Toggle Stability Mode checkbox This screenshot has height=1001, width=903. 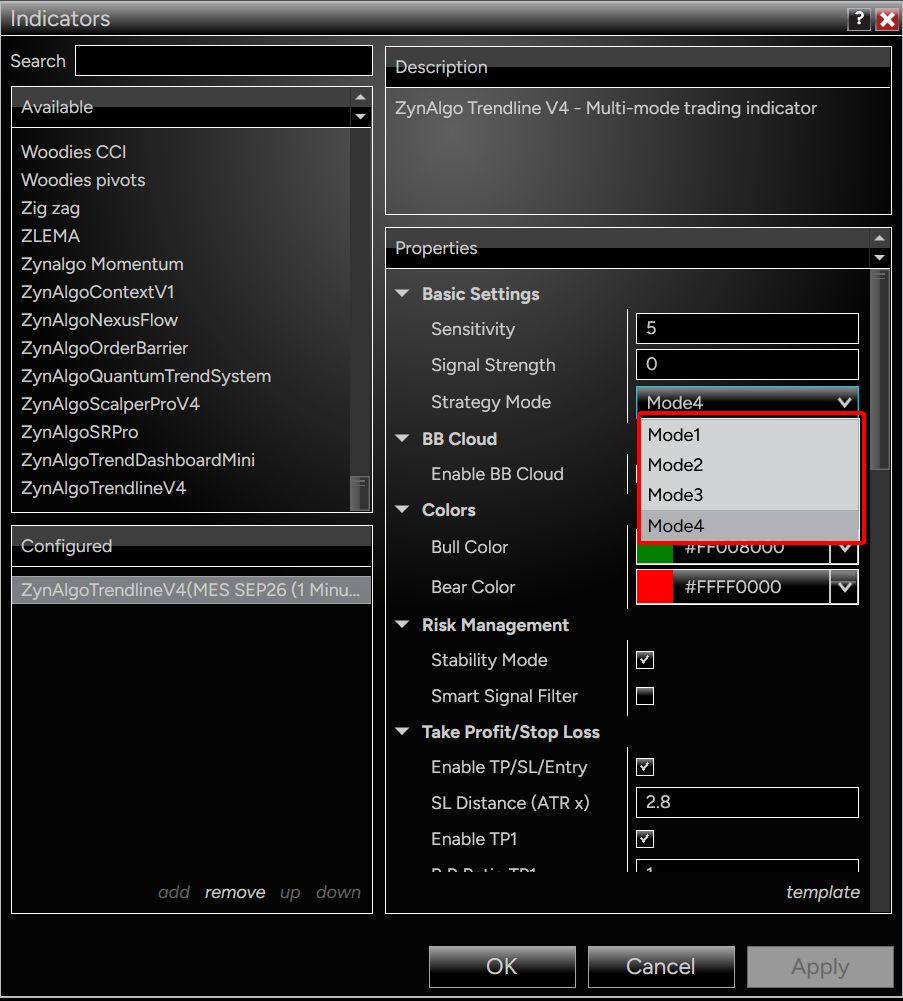click(645, 660)
